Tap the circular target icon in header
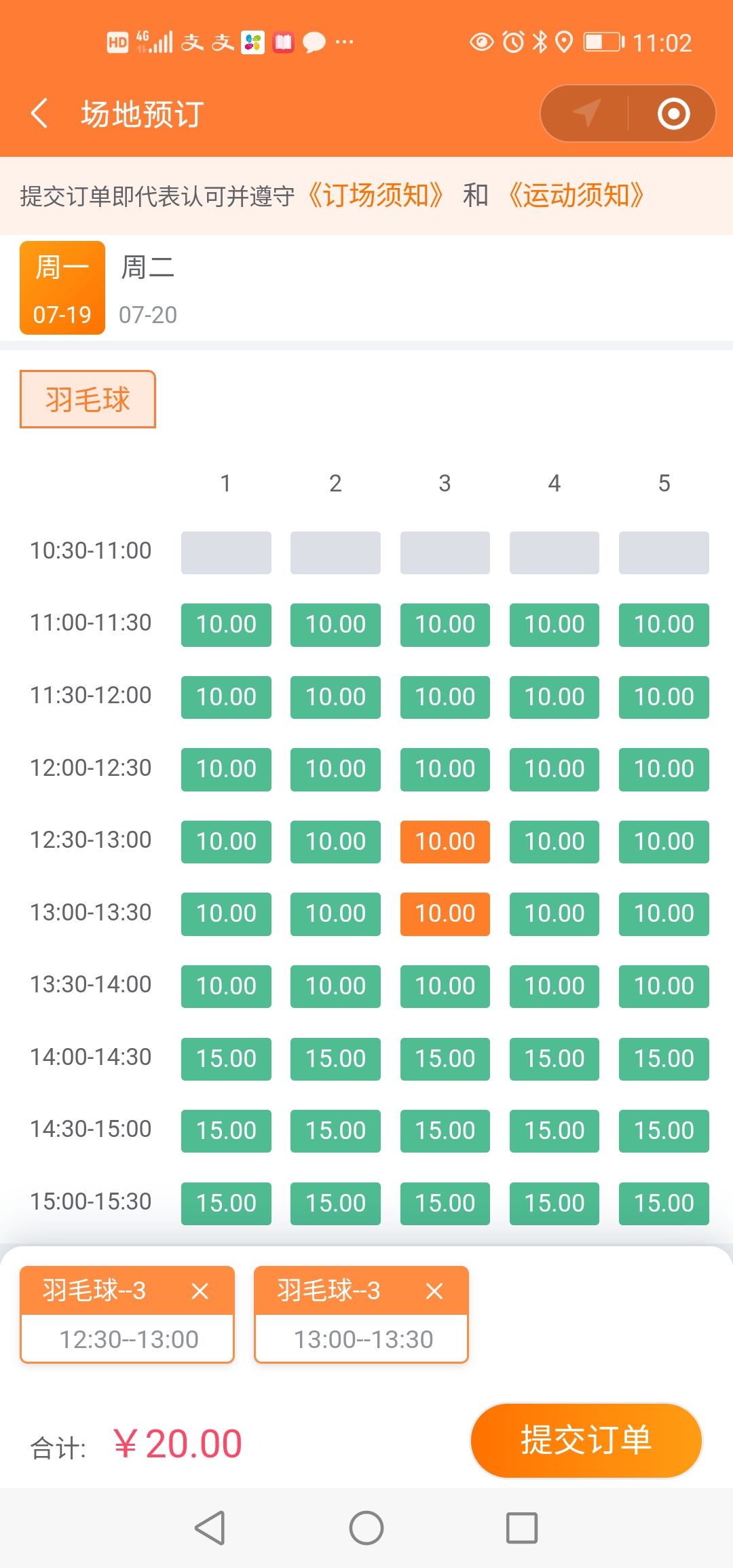The height and width of the screenshot is (1568, 733). click(673, 113)
